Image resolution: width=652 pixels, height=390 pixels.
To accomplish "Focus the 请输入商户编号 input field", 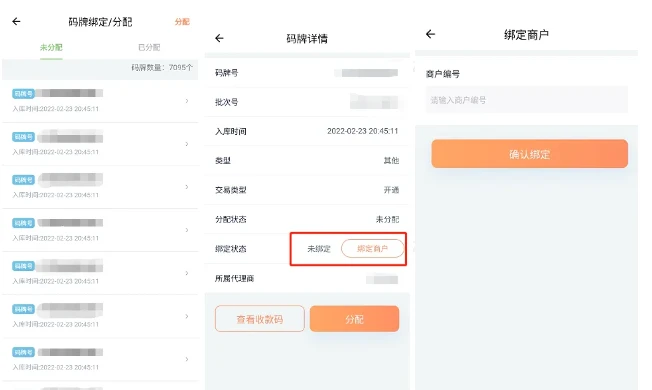I will click(x=526, y=100).
